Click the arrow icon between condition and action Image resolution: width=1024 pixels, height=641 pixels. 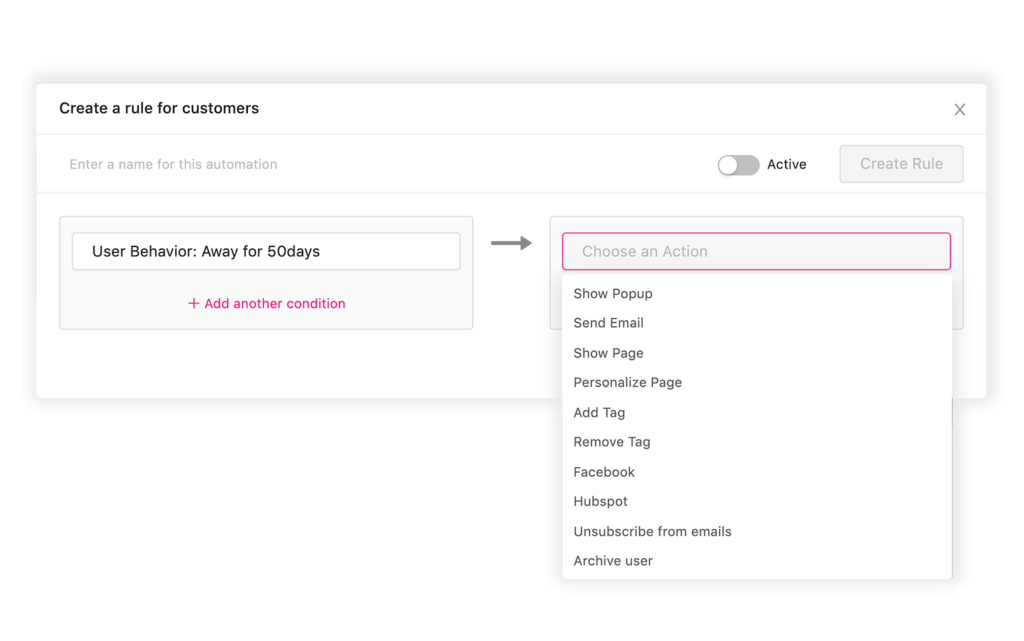click(x=511, y=242)
